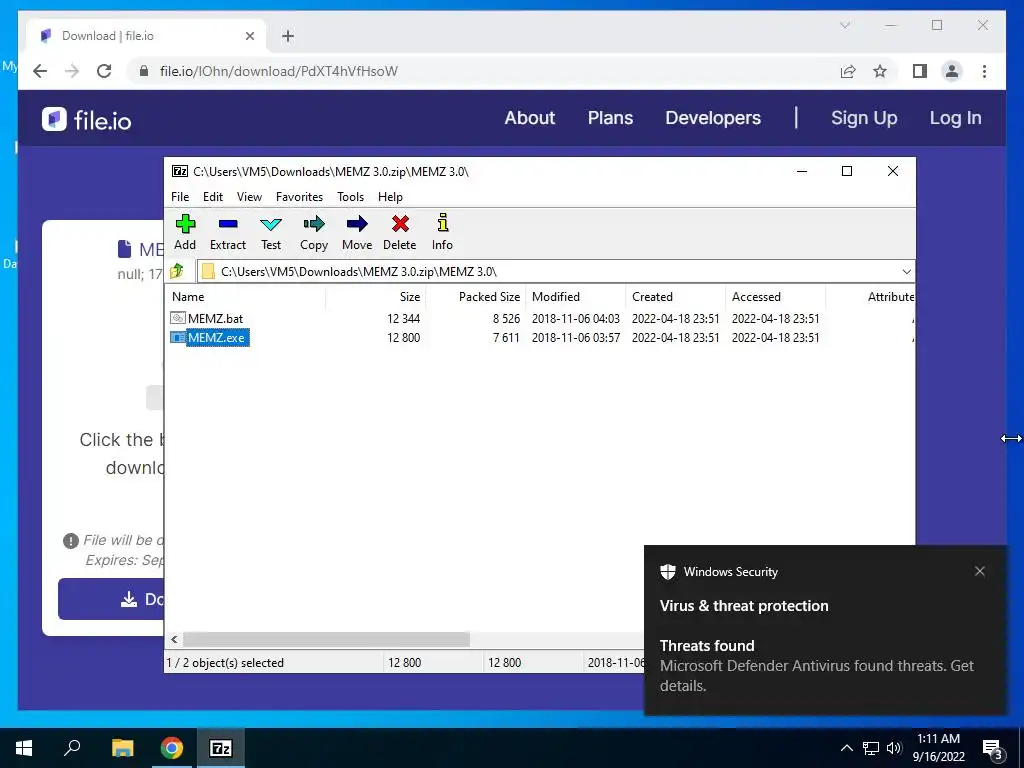
Task: Choose the Move toolbar icon
Action: (357, 225)
